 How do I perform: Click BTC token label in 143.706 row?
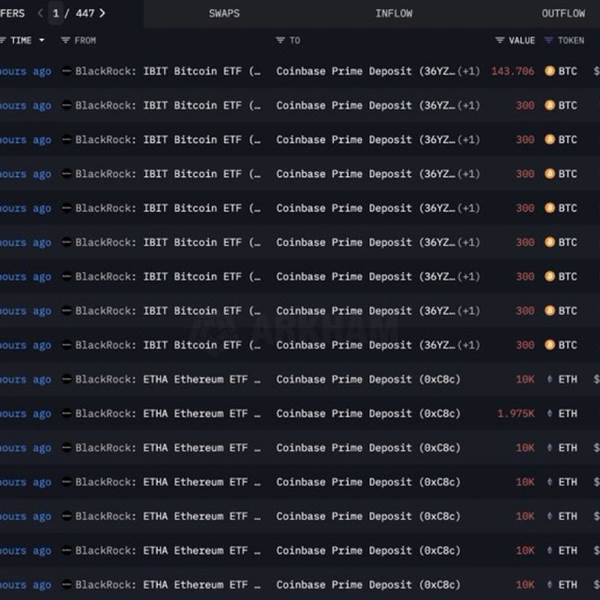point(567,71)
